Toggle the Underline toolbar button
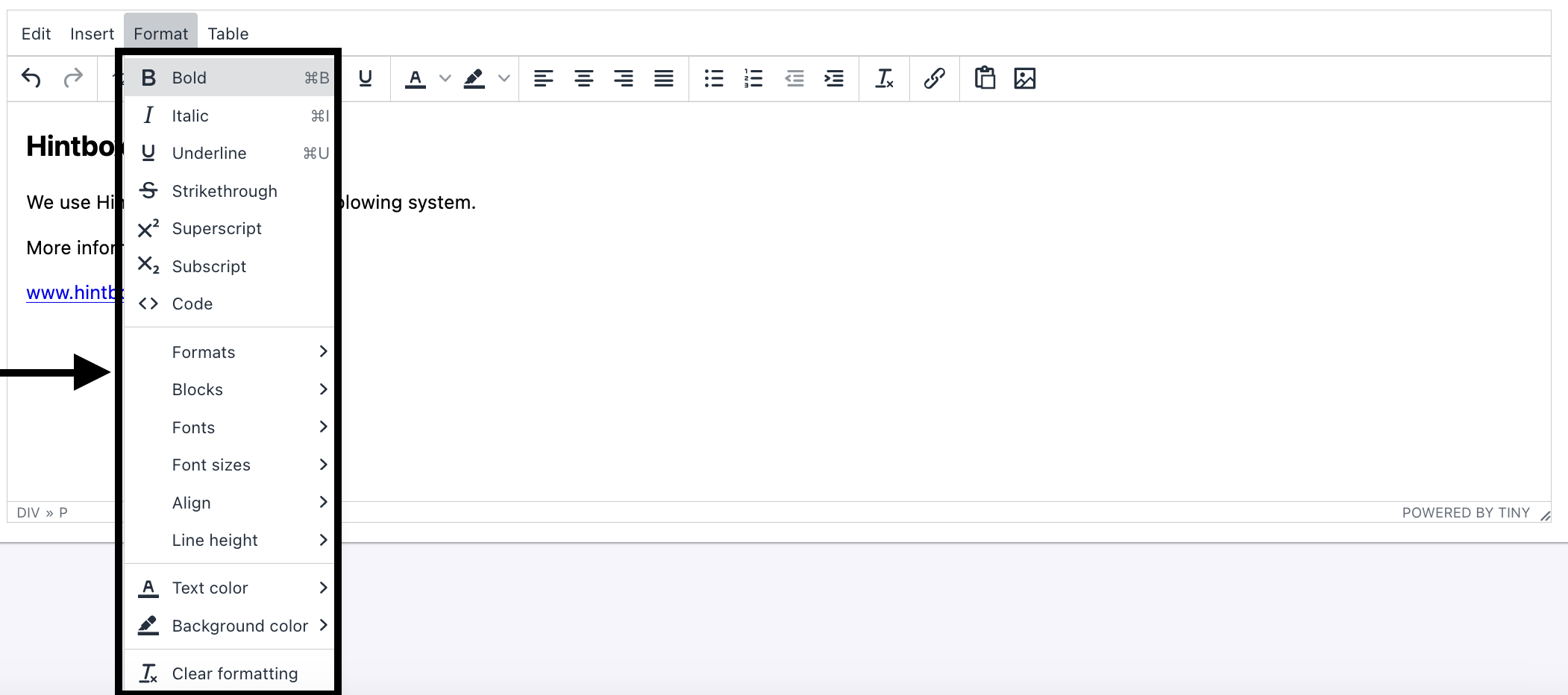The image size is (1568, 695). pos(366,78)
